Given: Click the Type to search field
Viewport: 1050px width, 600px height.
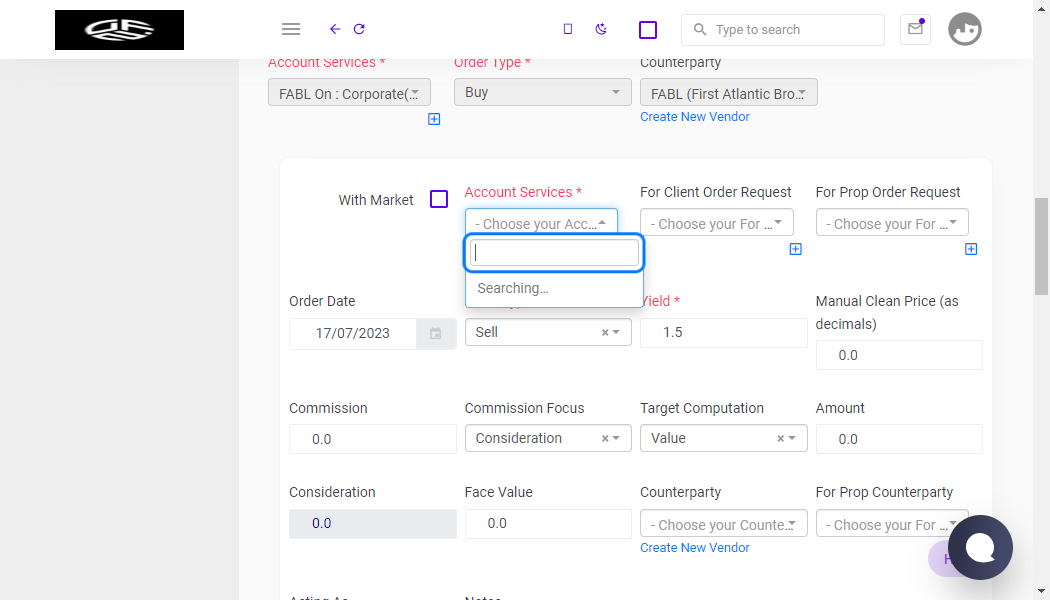Looking at the screenshot, I should [782, 29].
